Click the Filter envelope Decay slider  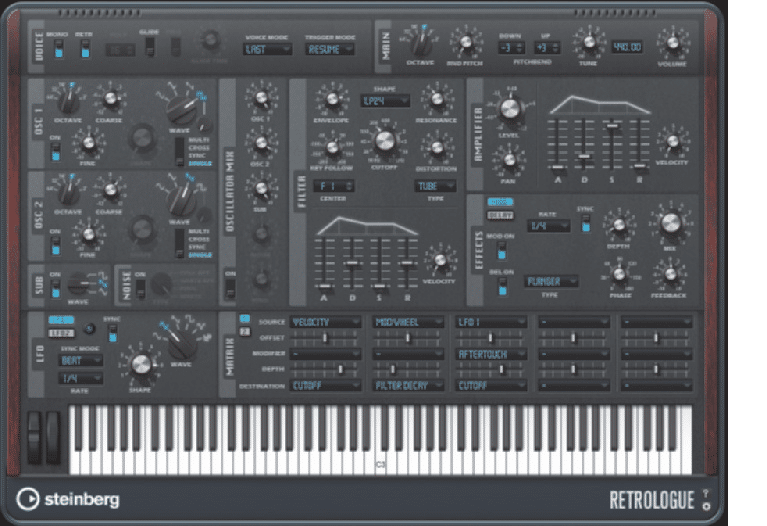point(352,263)
